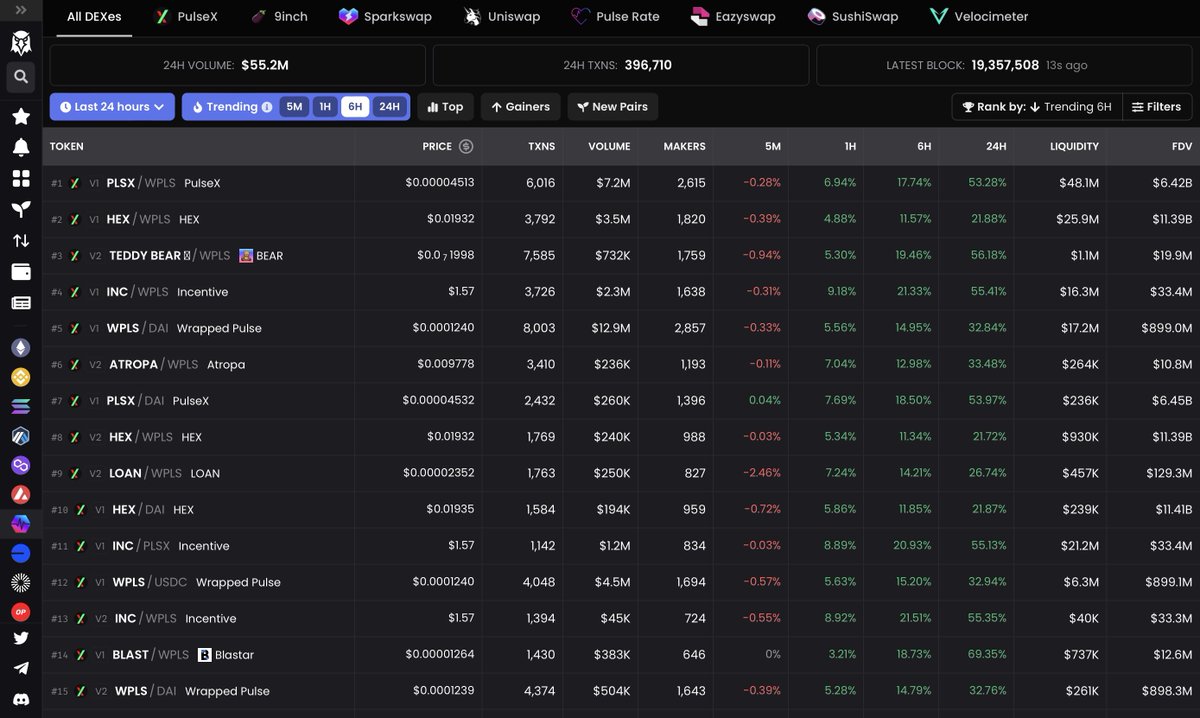Select the Ethereum chain icon

[20, 347]
